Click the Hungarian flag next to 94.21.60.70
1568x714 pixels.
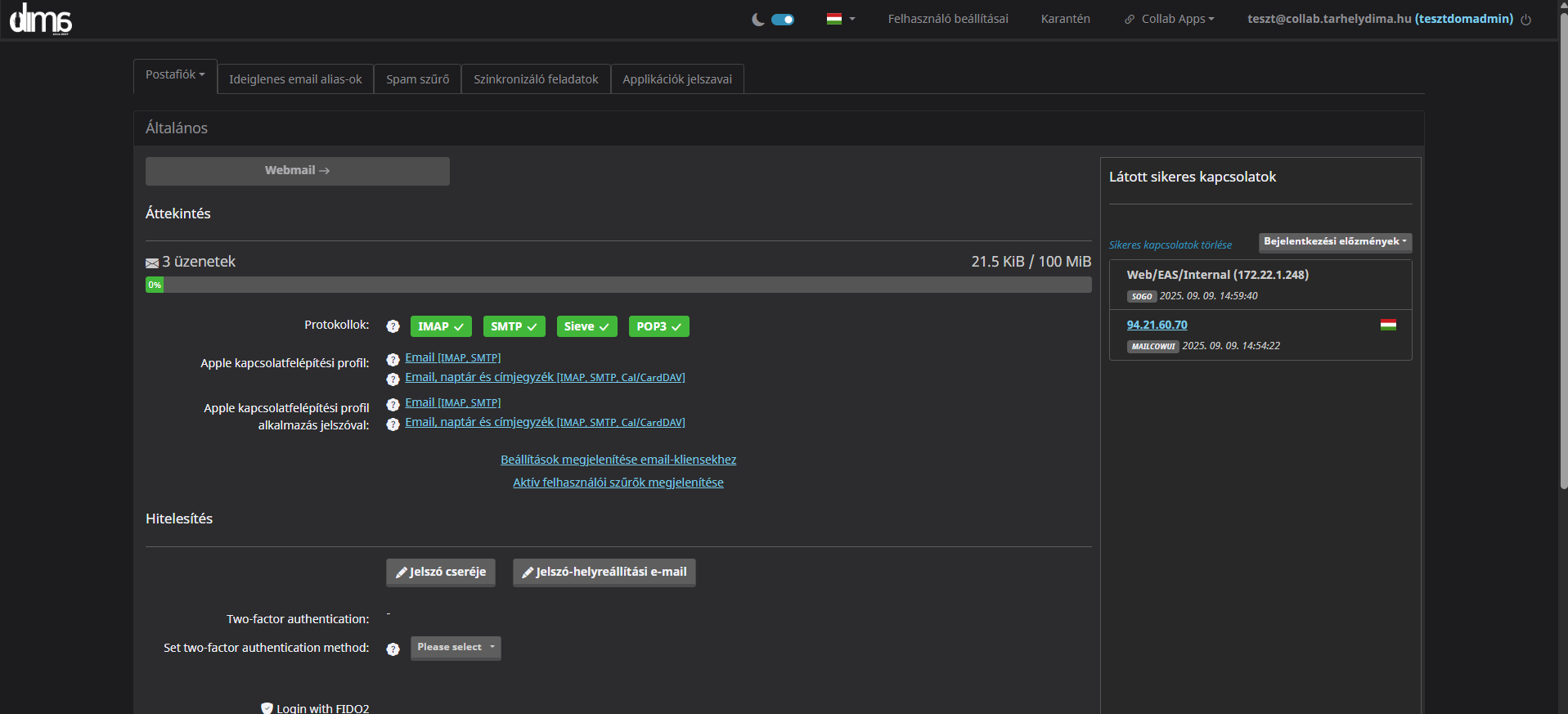[x=1388, y=325]
